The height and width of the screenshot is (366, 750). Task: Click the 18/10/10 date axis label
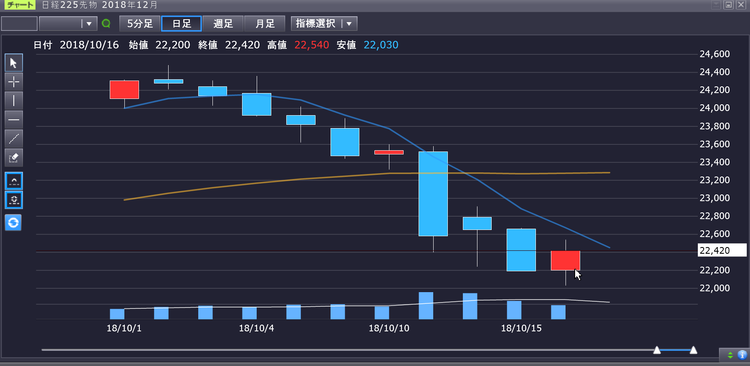[388, 328]
